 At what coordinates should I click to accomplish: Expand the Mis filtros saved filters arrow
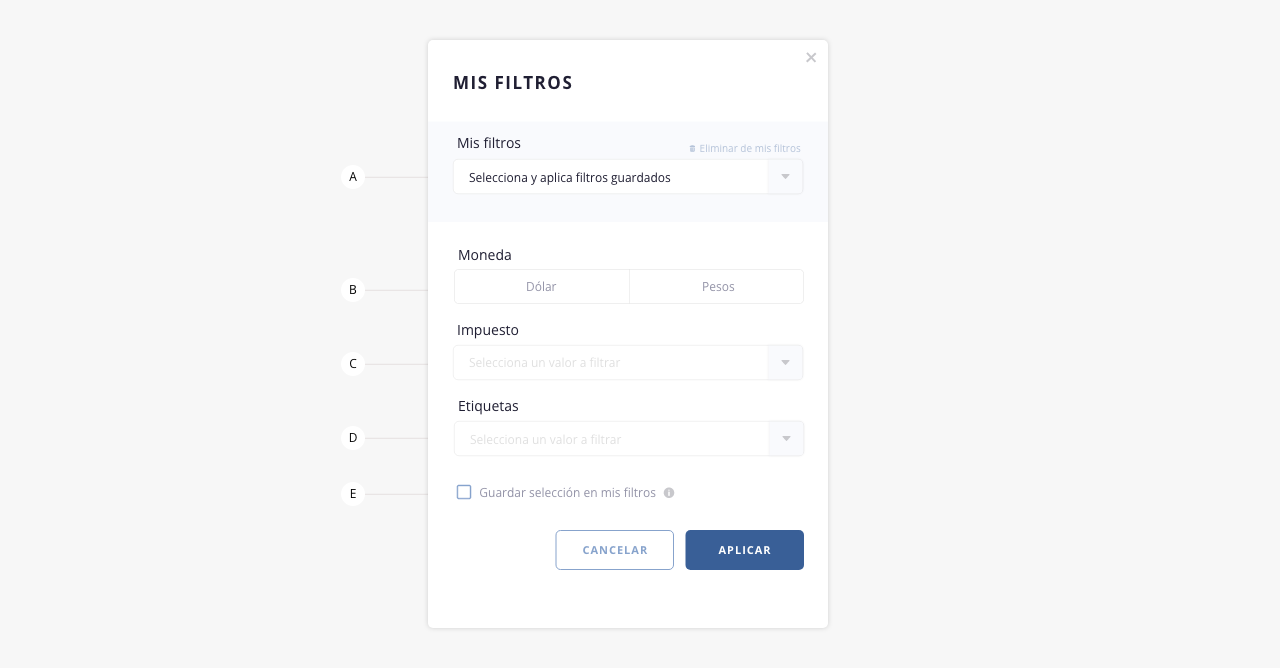click(x=785, y=177)
